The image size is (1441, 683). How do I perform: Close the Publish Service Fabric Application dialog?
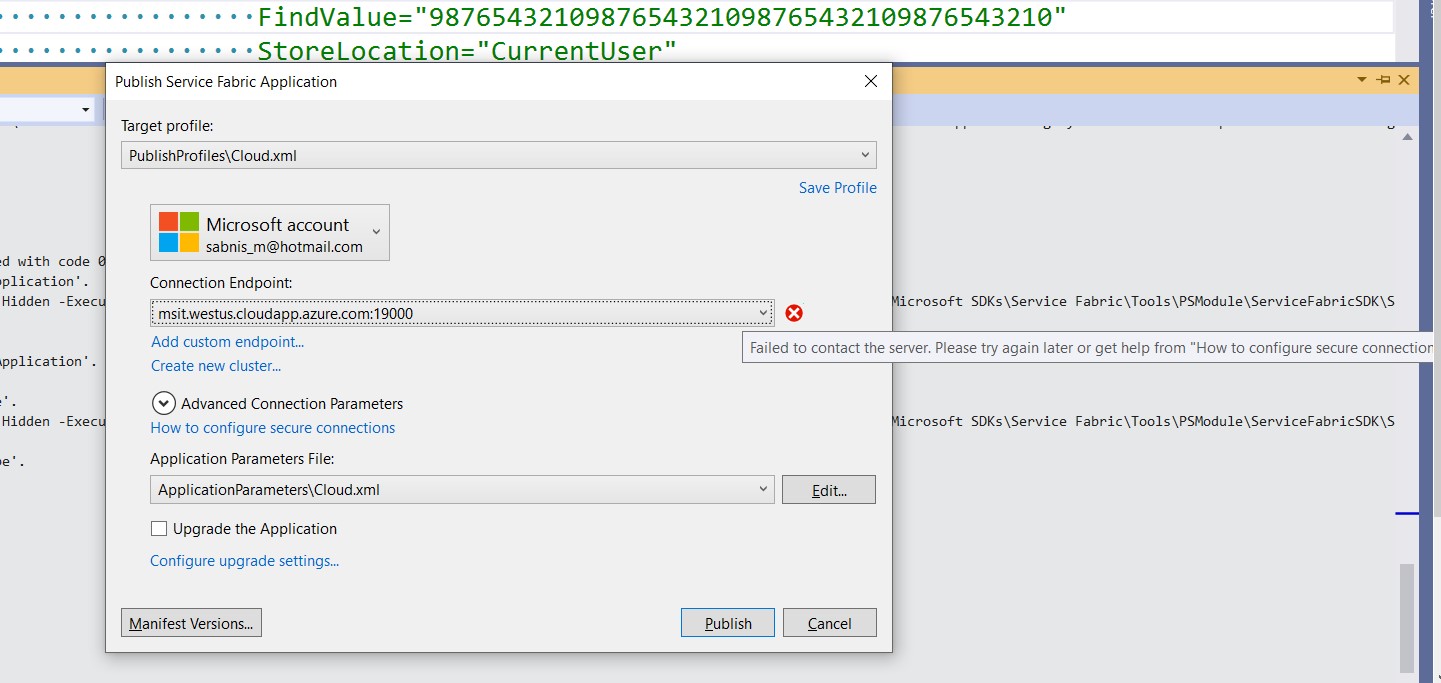(x=871, y=81)
